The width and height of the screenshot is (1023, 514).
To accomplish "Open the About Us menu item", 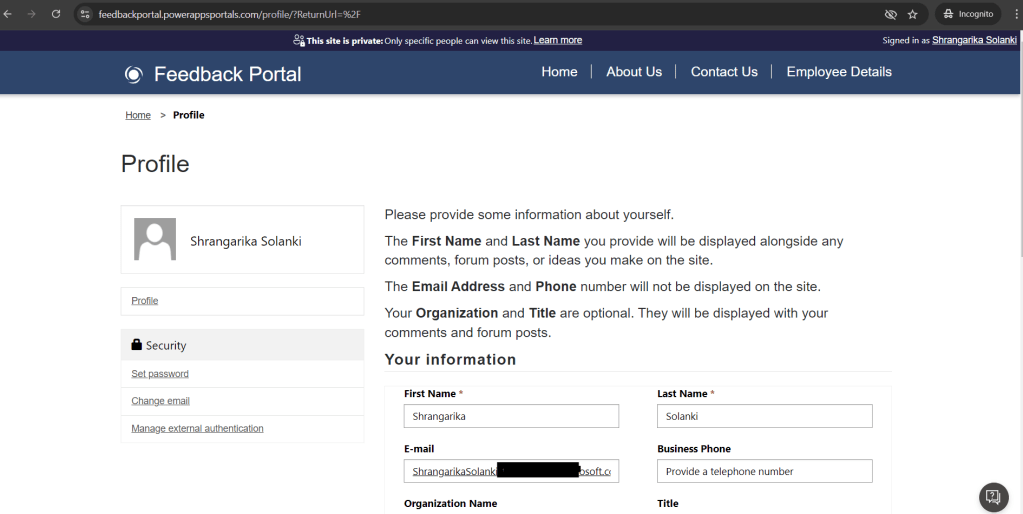I will pyautogui.click(x=634, y=72).
